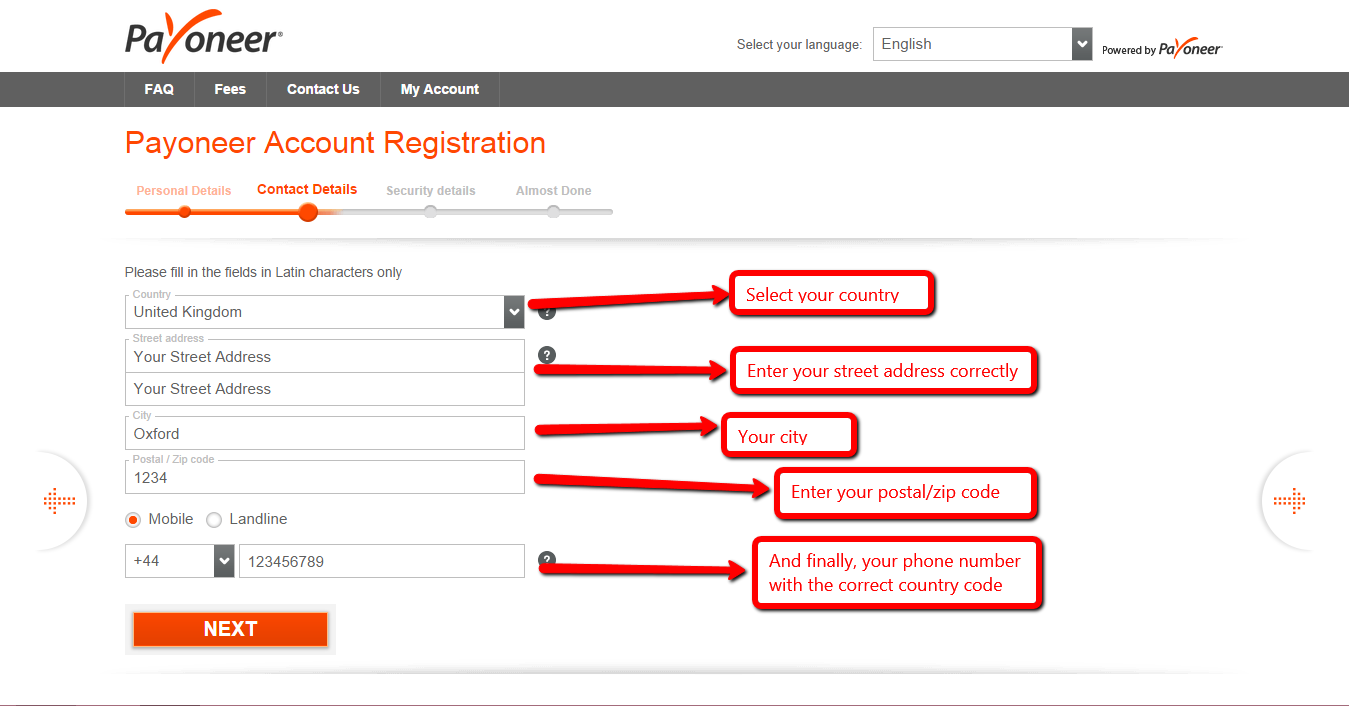Click the help icon next to Street address
This screenshot has width=1349, height=706.
coord(546,355)
